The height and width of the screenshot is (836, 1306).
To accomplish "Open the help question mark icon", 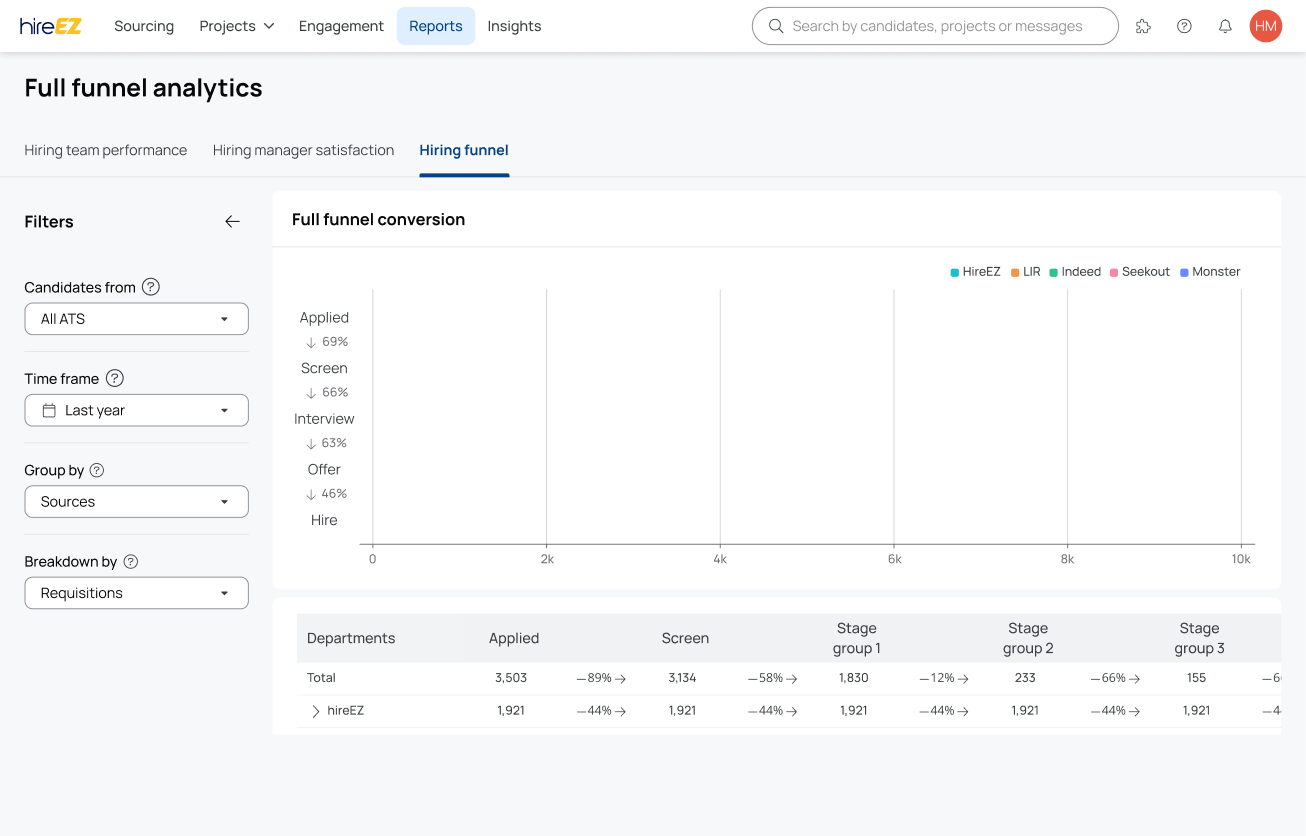I will pos(1184,27).
